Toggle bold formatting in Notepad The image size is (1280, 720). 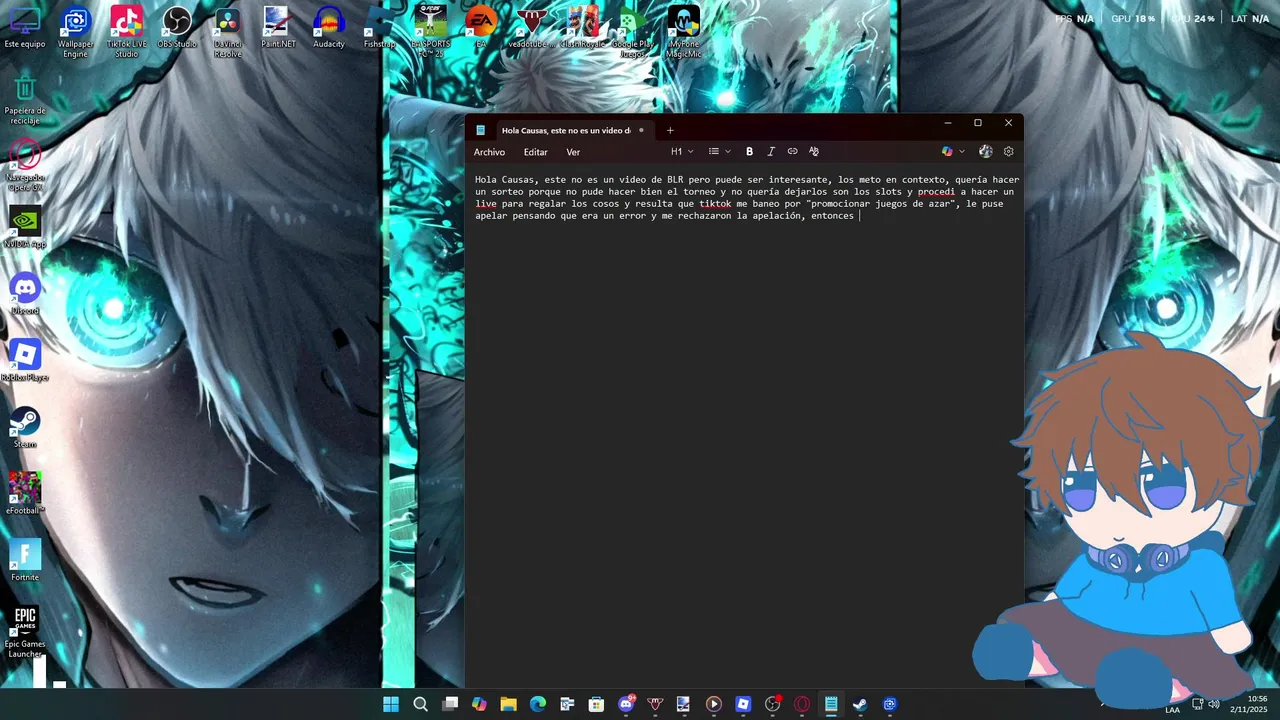click(x=749, y=152)
